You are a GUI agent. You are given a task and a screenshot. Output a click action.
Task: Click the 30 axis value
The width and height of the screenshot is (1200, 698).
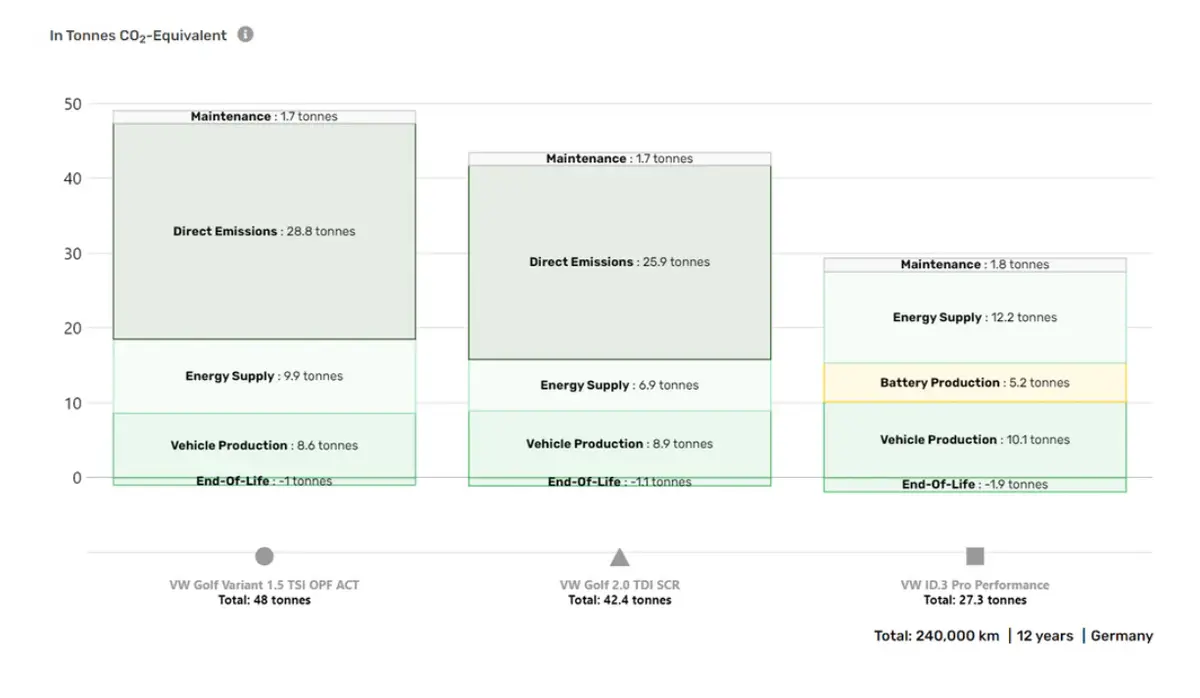71,254
